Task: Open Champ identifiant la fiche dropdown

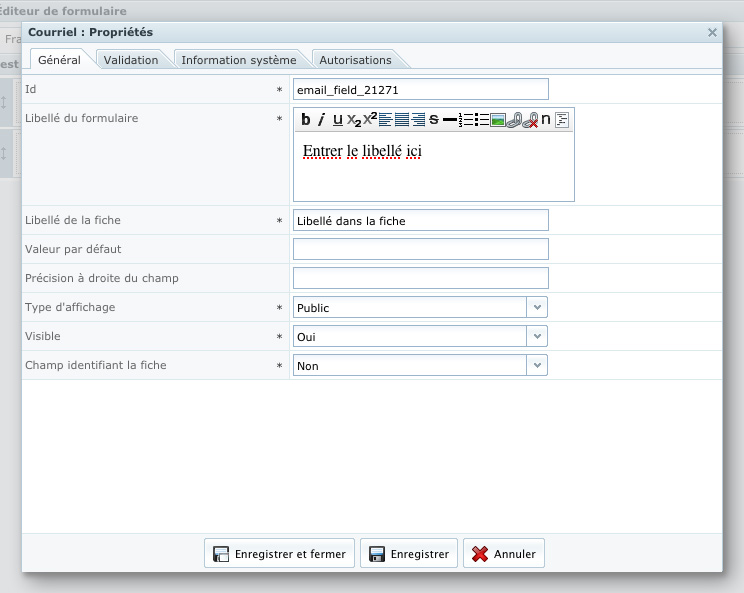Action: (x=537, y=365)
